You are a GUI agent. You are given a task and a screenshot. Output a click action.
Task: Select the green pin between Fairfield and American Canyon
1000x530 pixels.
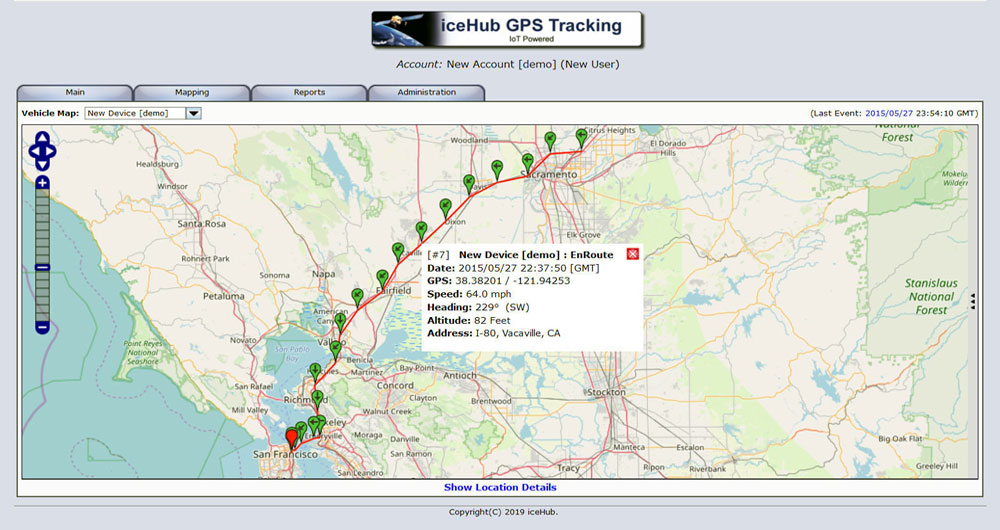(x=357, y=298)
